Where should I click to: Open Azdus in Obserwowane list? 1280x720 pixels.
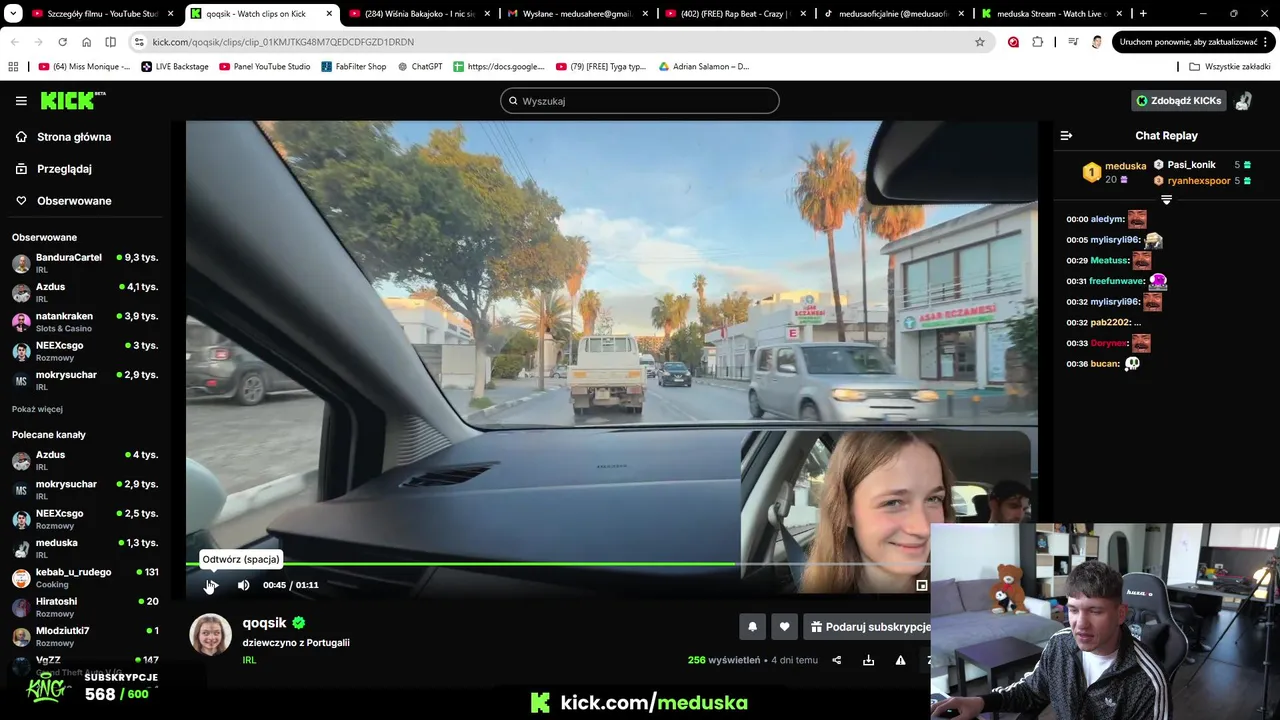[85, 292]
